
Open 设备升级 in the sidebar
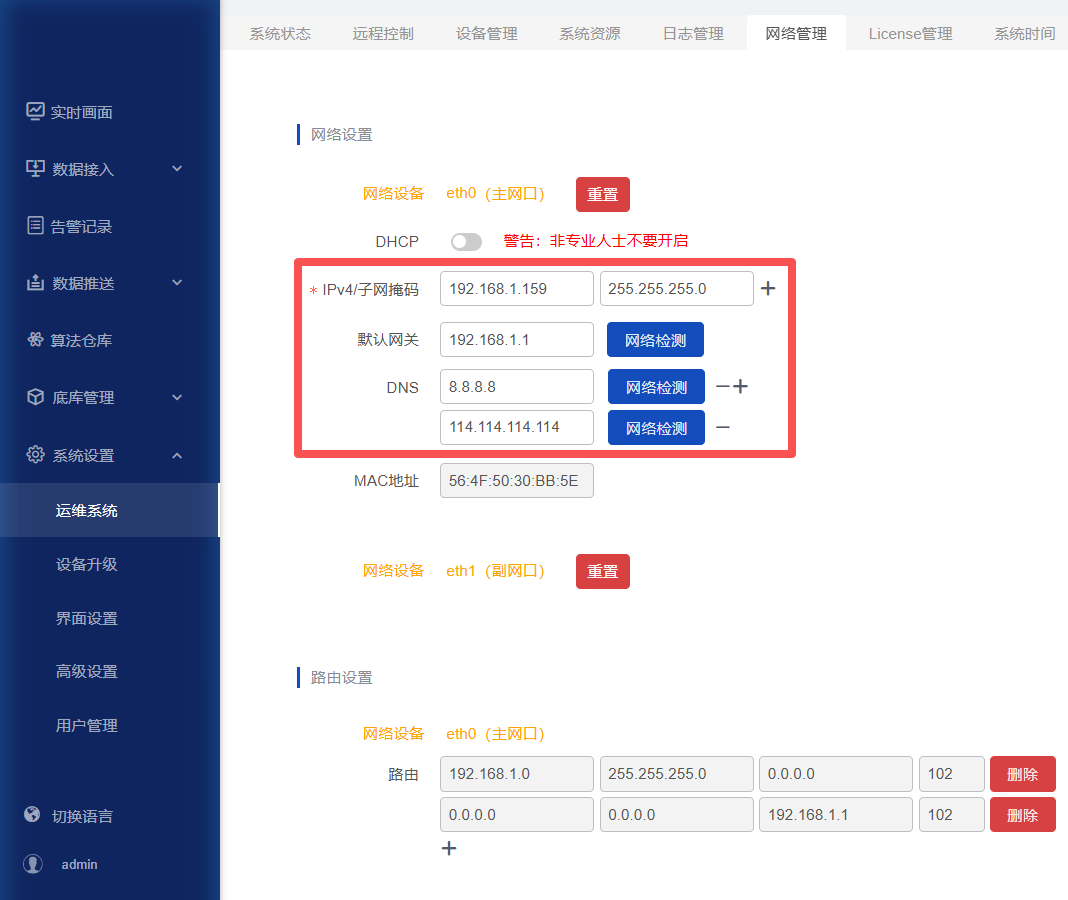[x=87, y=564]
